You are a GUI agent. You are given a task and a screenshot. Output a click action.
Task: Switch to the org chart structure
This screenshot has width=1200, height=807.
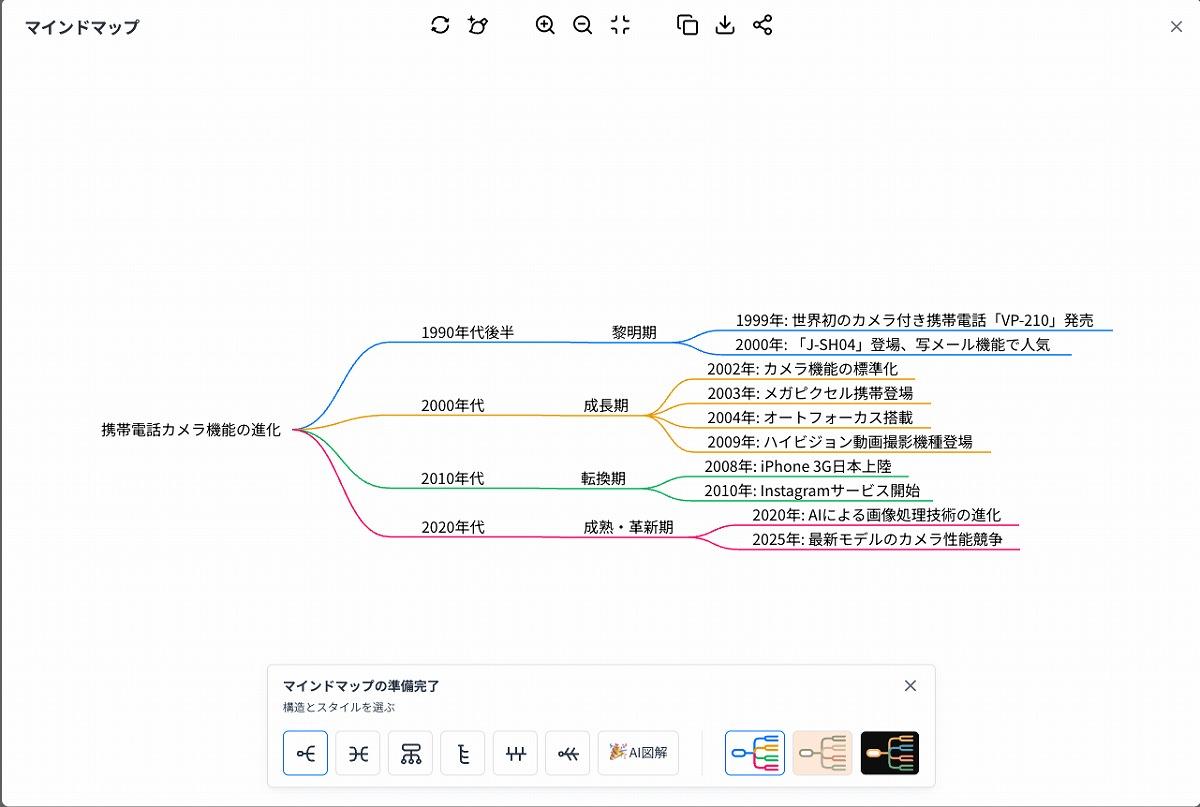click(x=410, y=753)
